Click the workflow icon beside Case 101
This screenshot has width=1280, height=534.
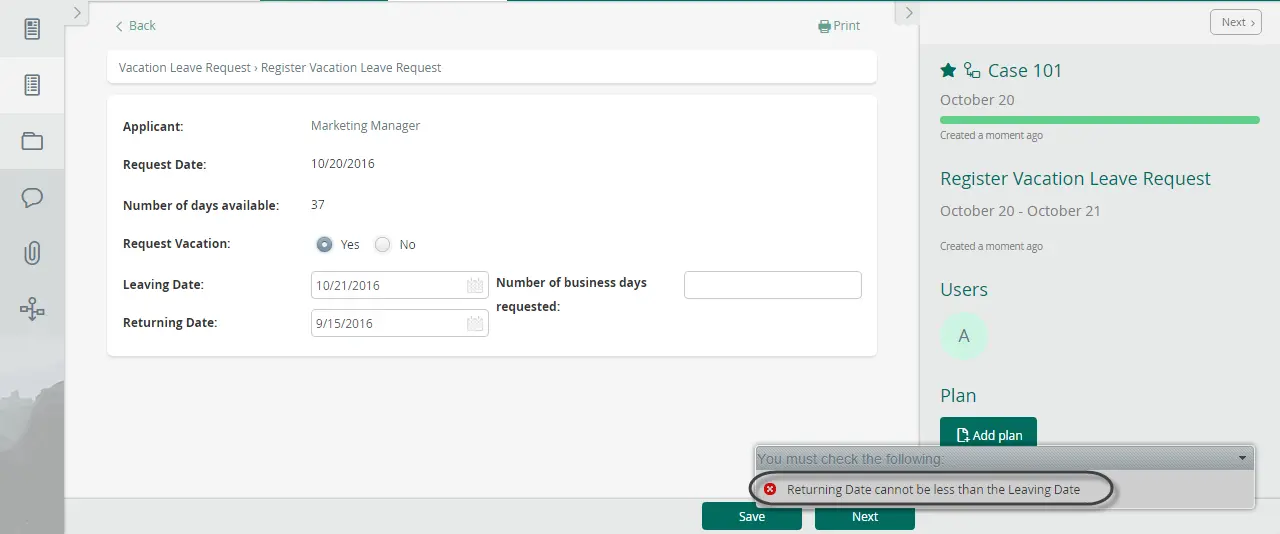point(972,70)
